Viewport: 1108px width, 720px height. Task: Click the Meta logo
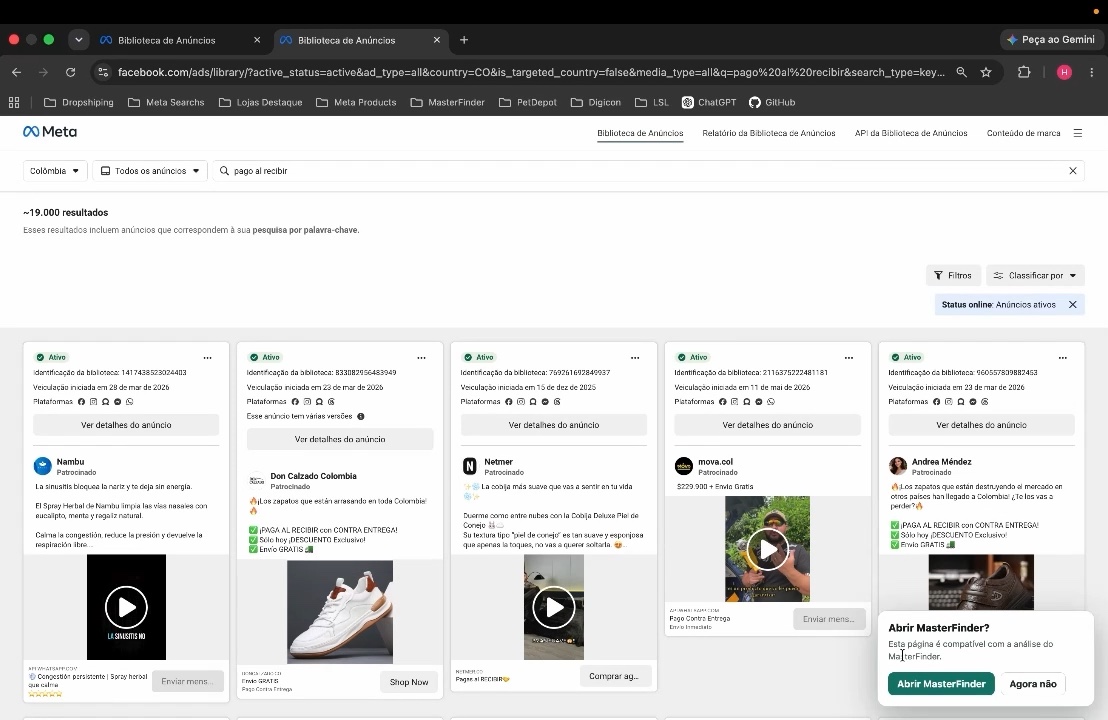pos(50,131)
